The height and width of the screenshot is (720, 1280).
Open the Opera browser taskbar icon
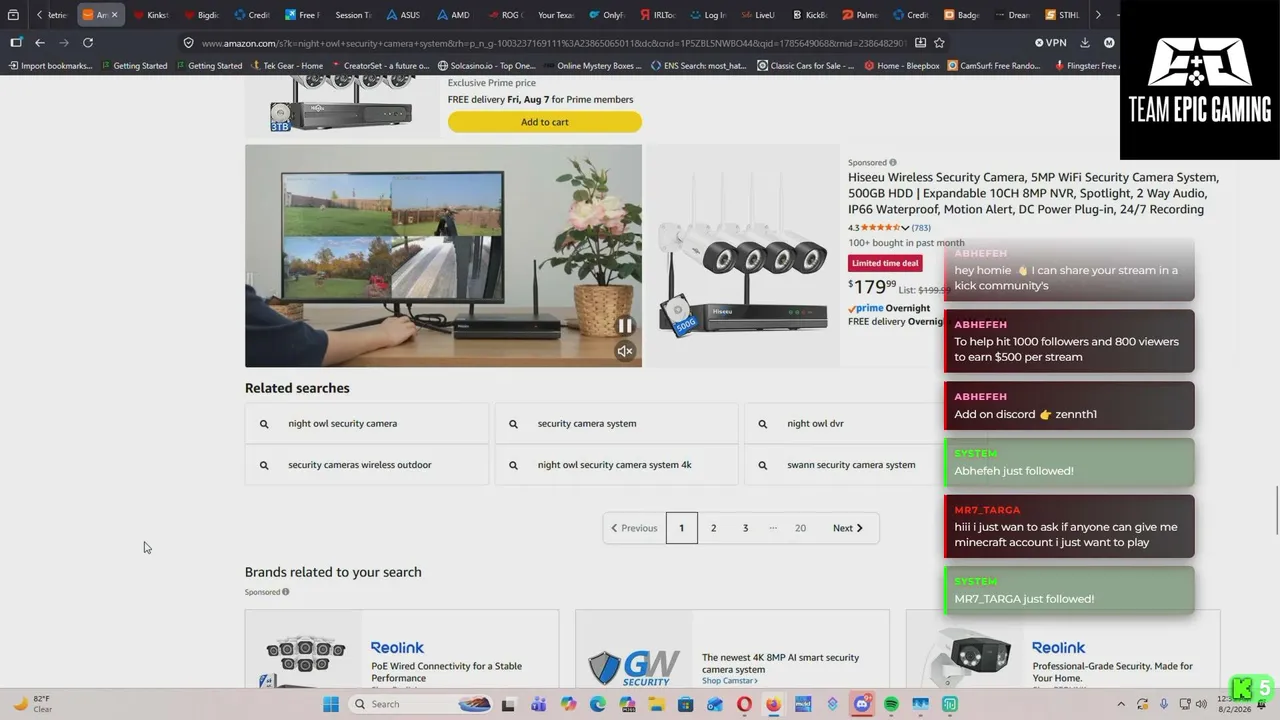[744, 704]
